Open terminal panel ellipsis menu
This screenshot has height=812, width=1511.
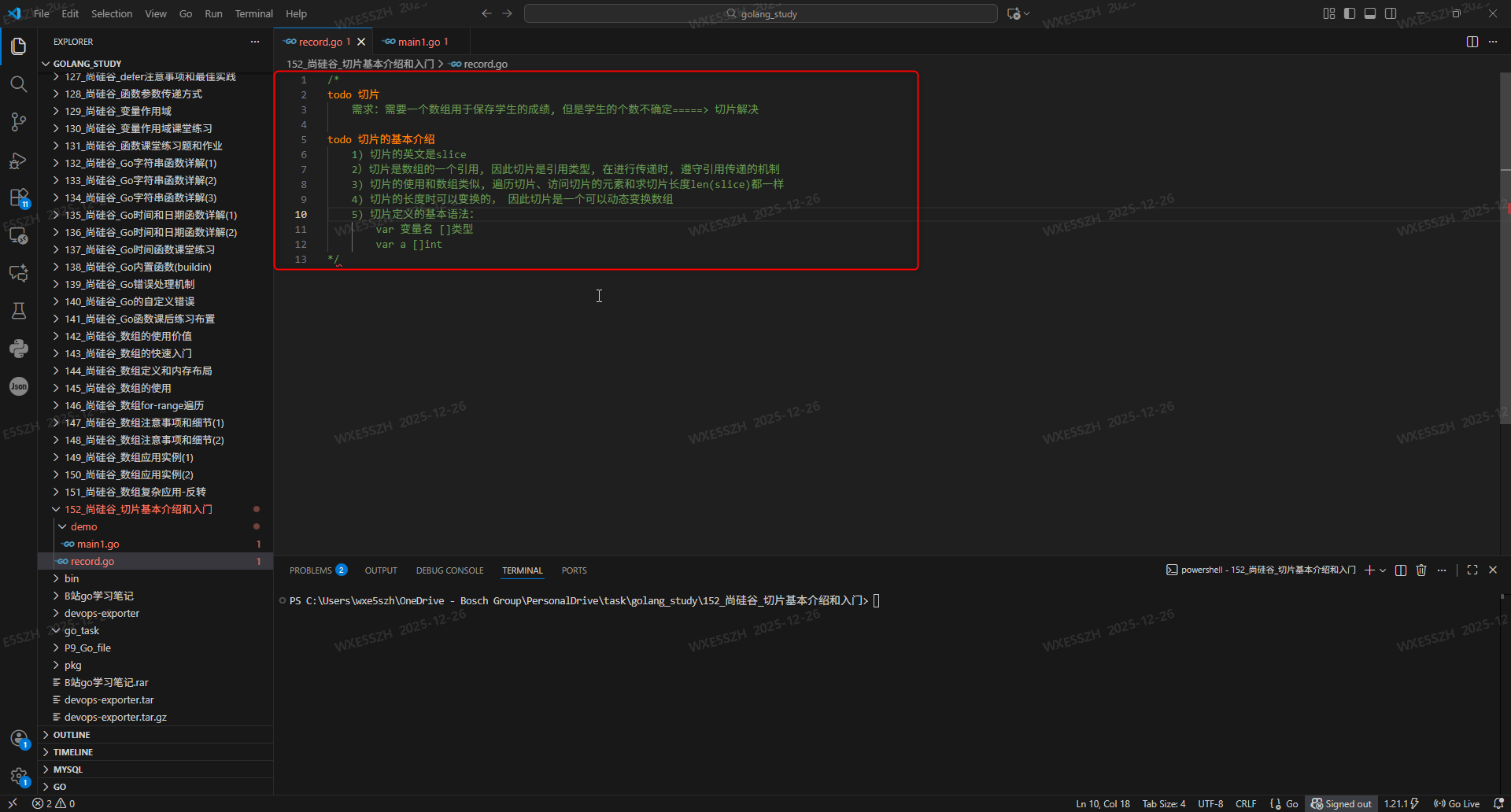click(x=1442, y=570)
